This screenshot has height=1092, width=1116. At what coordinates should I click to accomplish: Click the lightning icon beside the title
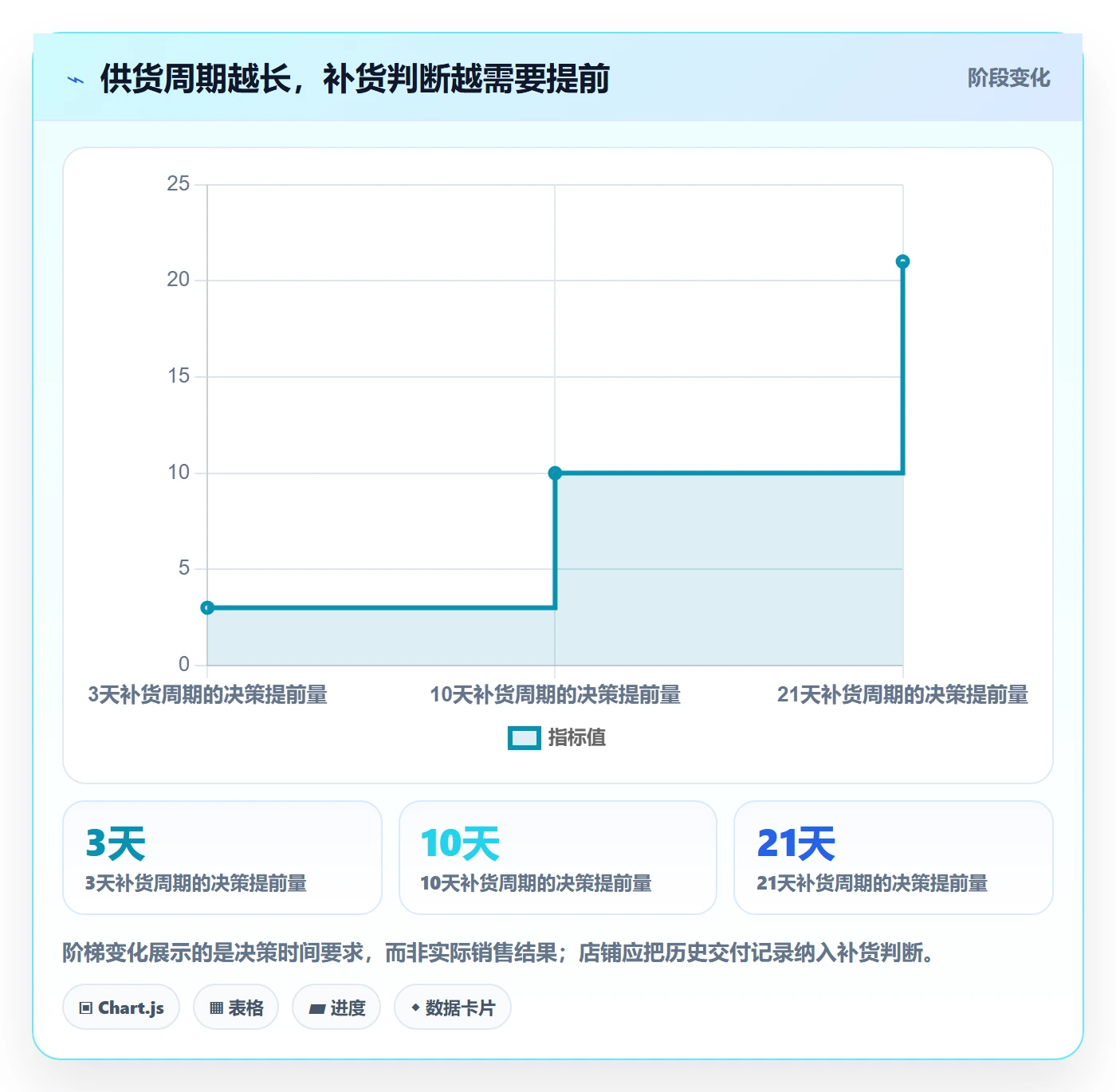(76, 80)
